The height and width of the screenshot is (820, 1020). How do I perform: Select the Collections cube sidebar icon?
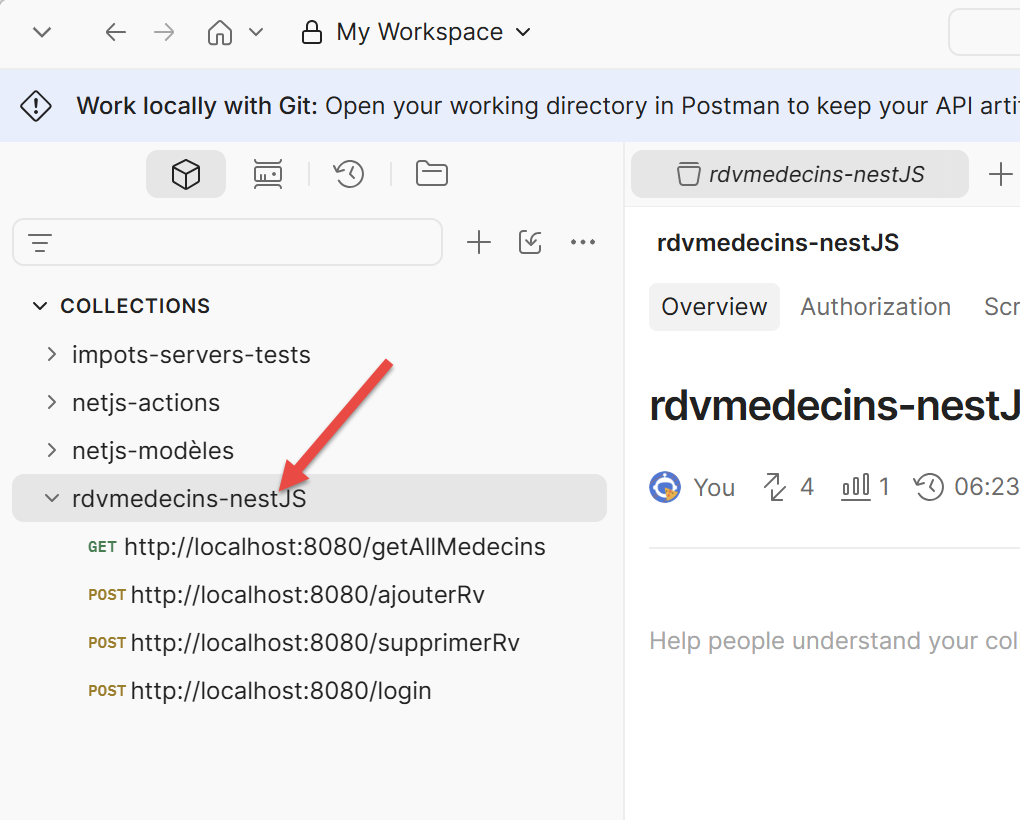coord(186,174)
